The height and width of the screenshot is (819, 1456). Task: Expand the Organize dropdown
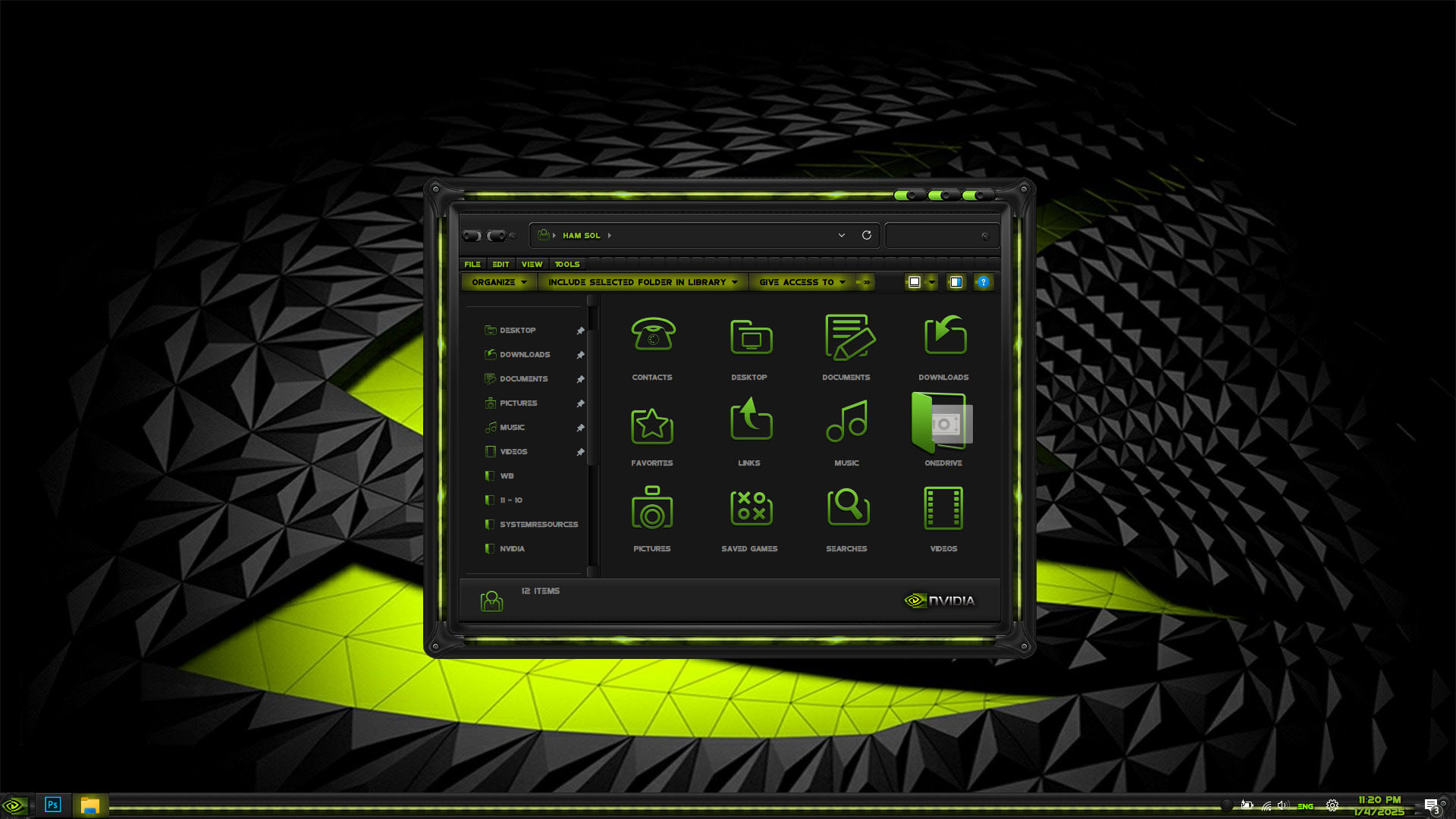pyautogui.click(x=498, y=282)
